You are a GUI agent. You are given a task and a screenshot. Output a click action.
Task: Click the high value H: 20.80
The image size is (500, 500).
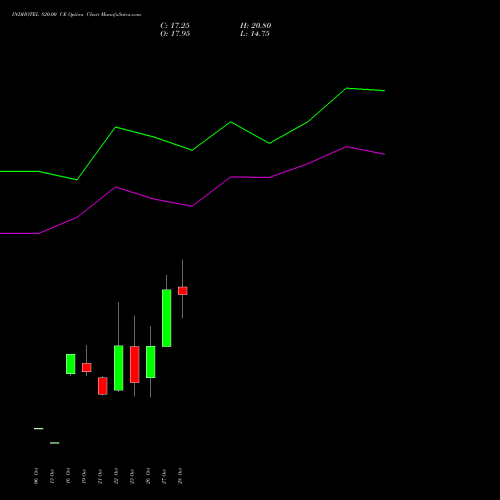pyautogui.click(x=255, y=26)
